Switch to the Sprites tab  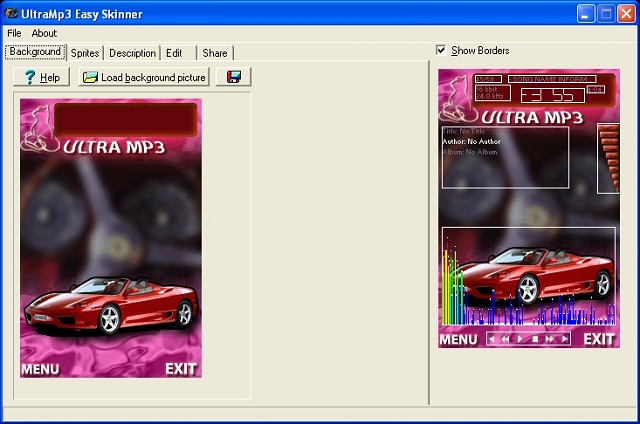pos(85,53)
